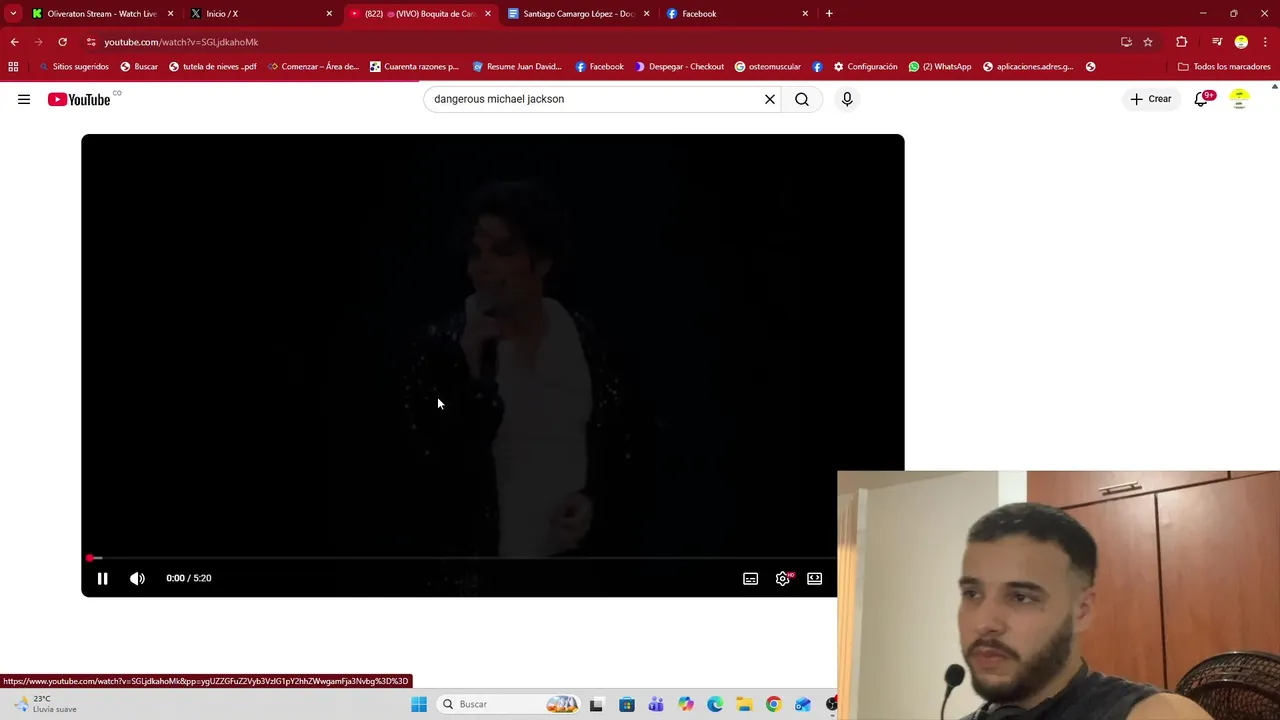Open the Todos los marcadores folder
This screenshot has height=720, width=1280.
[x=1224, y=67]
